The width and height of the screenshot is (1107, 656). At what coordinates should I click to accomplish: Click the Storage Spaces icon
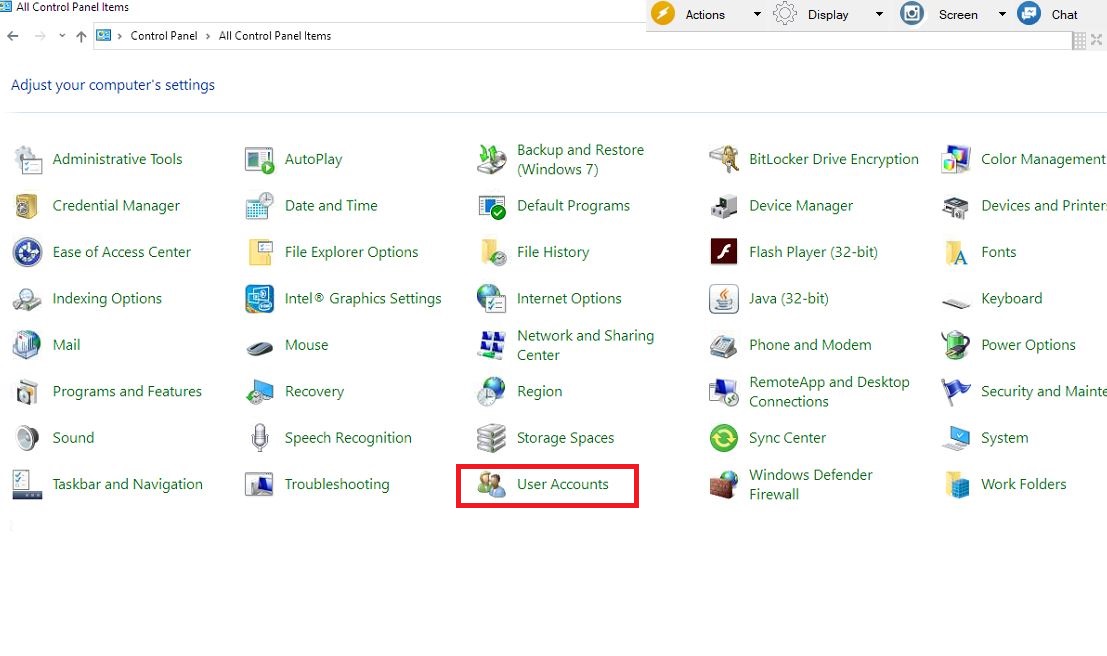(x=491, y=438)
